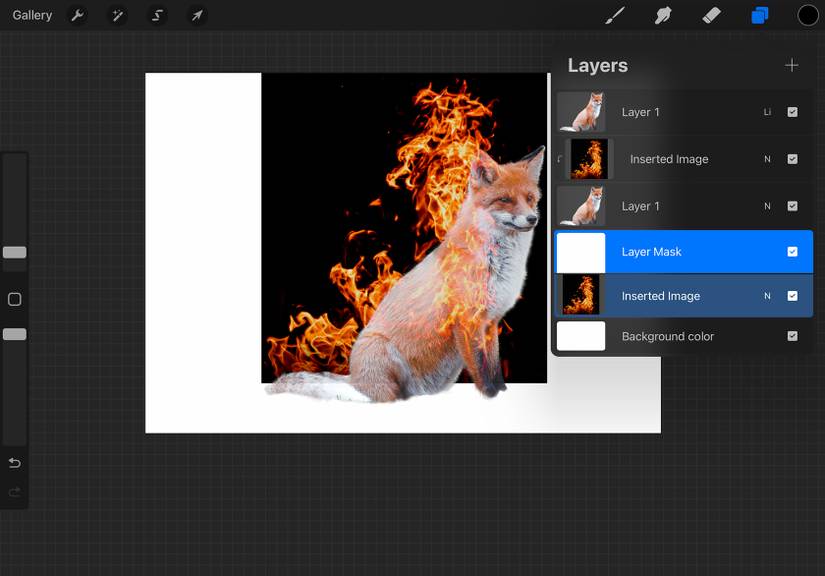Click the Layer Mask name
The image size is (825, 576).
coord(651,252)
